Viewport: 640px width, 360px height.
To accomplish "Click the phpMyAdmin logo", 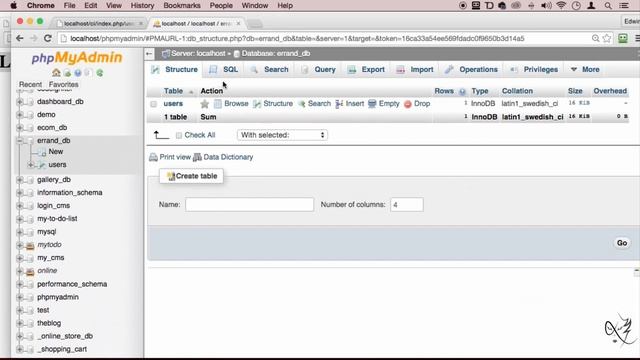I will [x=77, y=58].
